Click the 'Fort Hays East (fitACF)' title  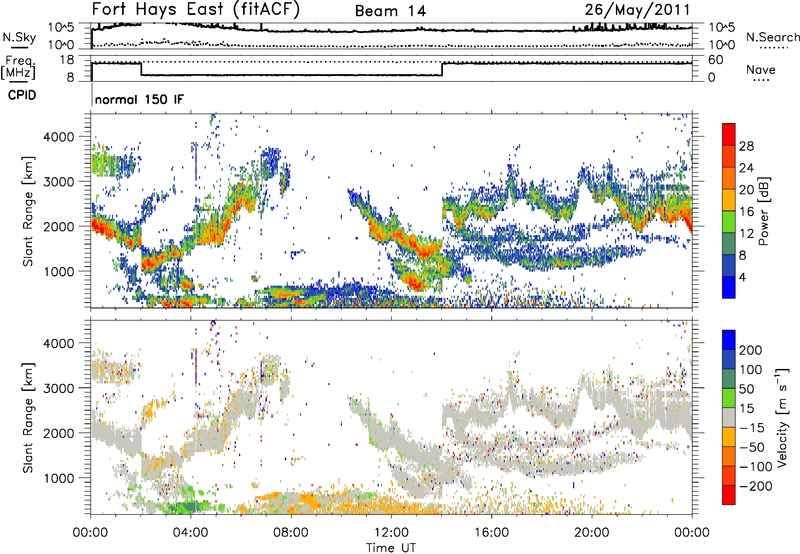tap(195, 9)
